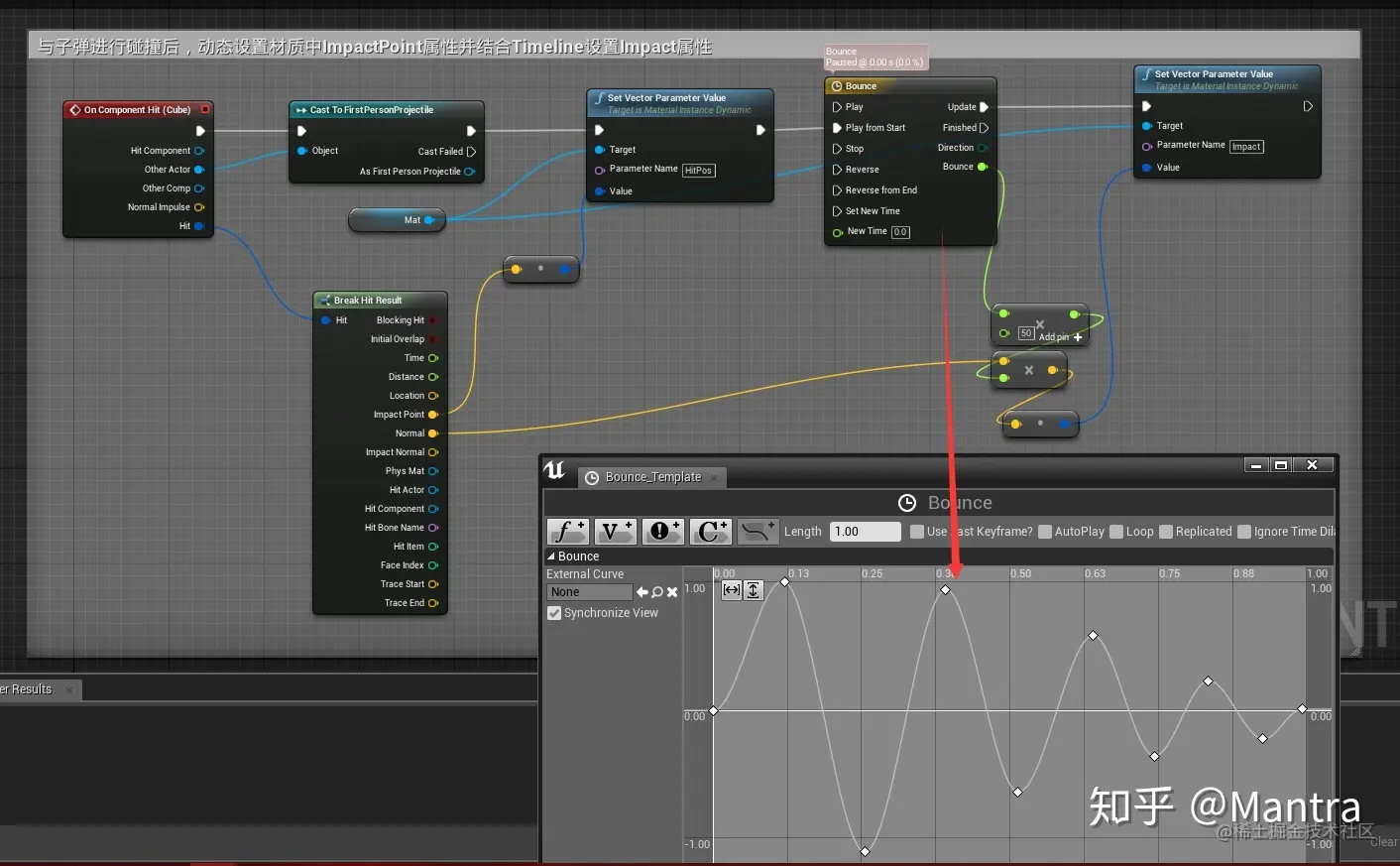This screenshot has width=1400, height=866.
Task: Select the Bounce timeline node header
Action: (910, 86)
